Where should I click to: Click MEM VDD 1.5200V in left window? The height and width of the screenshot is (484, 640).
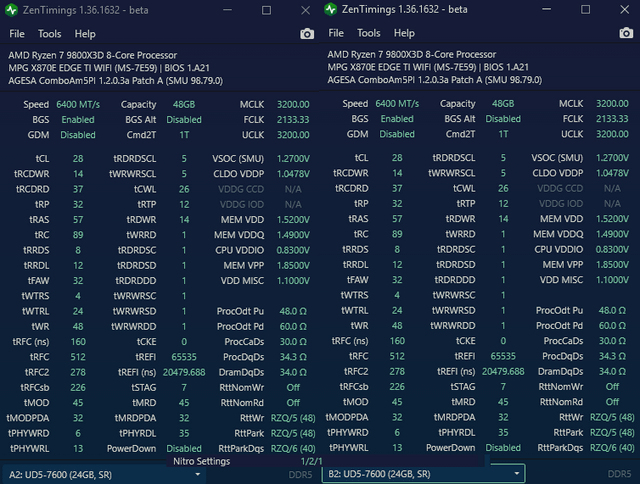pos(293,220)
